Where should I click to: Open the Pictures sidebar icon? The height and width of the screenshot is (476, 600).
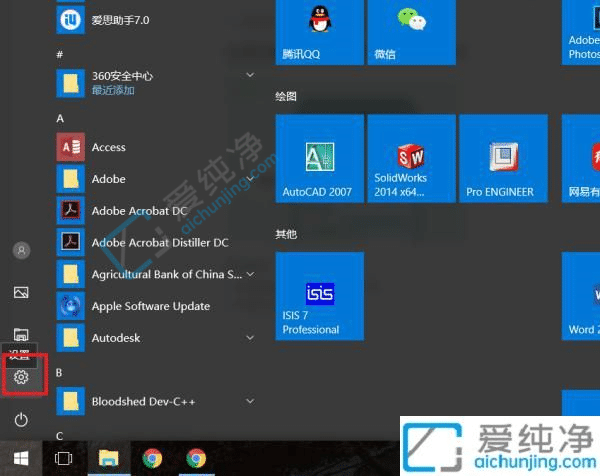(x=21, y=293)
